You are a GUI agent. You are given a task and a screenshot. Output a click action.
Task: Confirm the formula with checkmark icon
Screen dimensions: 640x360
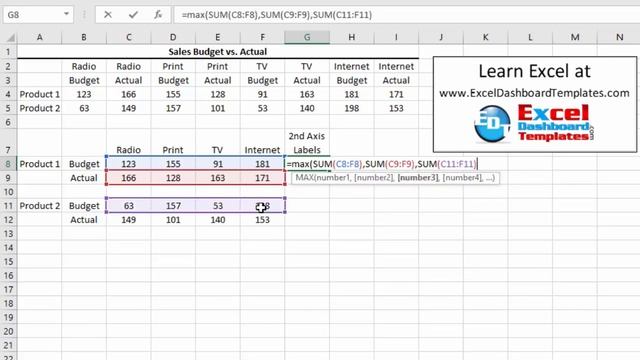(133, 15)
